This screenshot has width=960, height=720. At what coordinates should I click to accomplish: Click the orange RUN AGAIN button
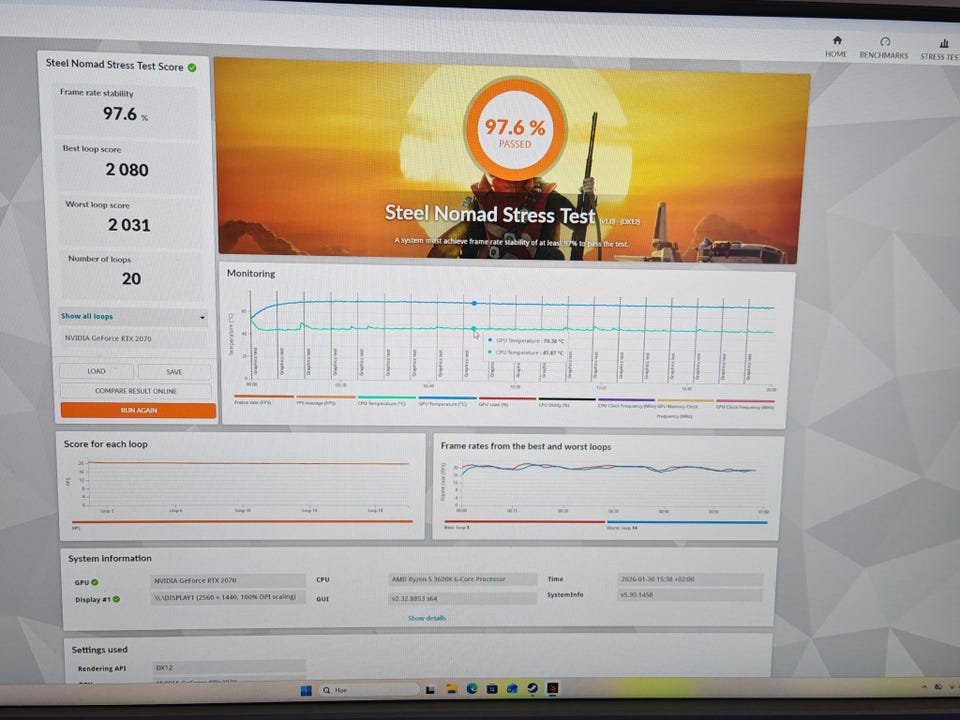tap(138, 410)
